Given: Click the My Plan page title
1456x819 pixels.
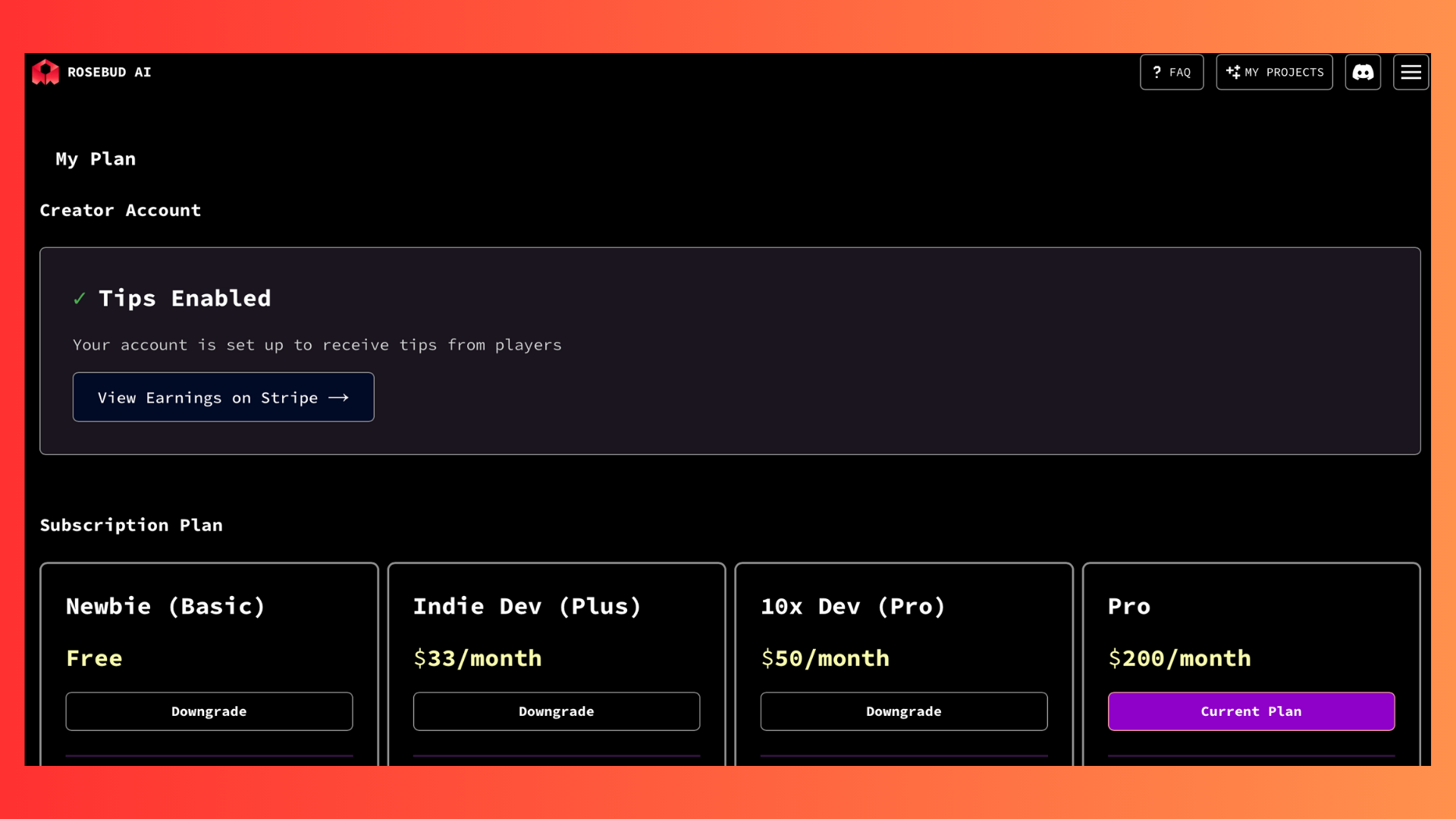Looking at the screenshot, I should (x=96, y=159).
